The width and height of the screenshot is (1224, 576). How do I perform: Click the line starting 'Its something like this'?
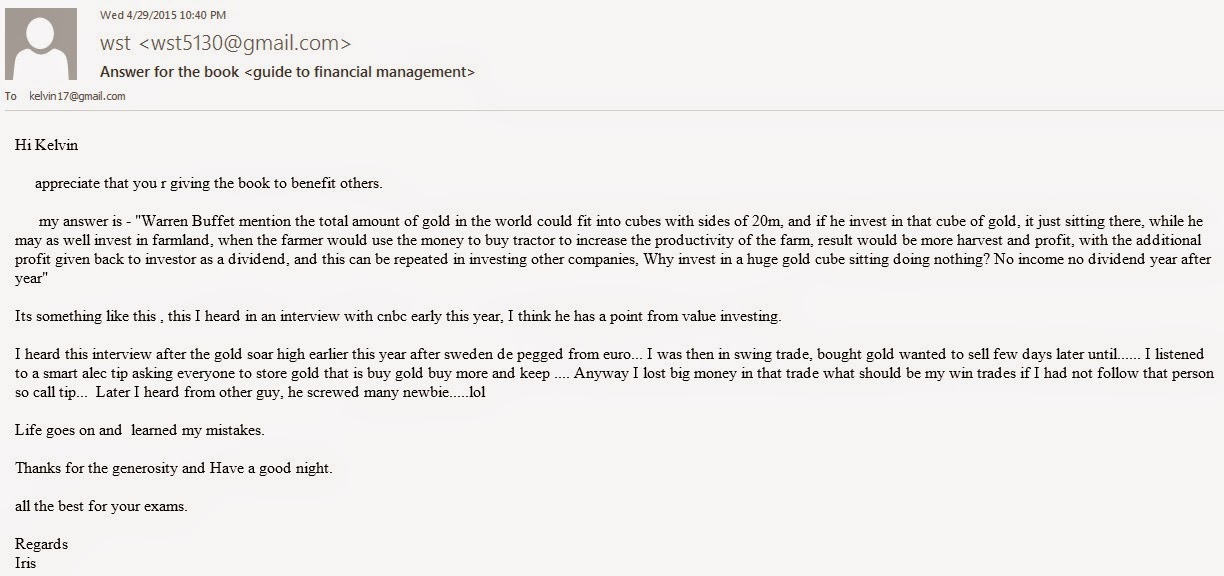pos(398,316)
